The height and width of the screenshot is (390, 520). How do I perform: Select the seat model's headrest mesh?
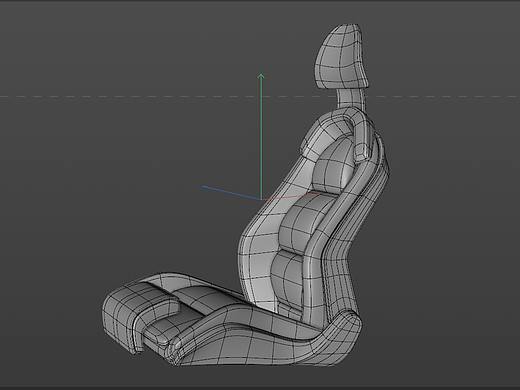click(342, 56)
